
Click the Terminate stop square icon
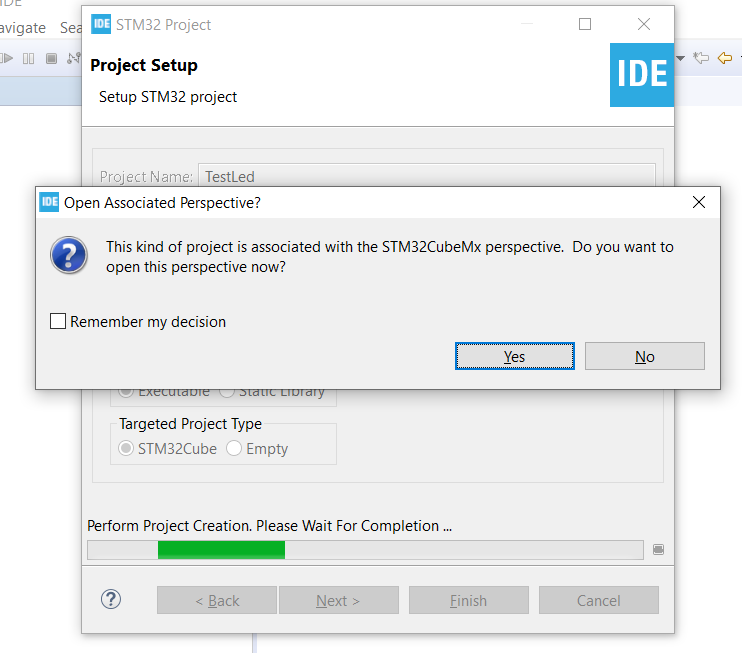pyautogui.click(x=51, y=59)
